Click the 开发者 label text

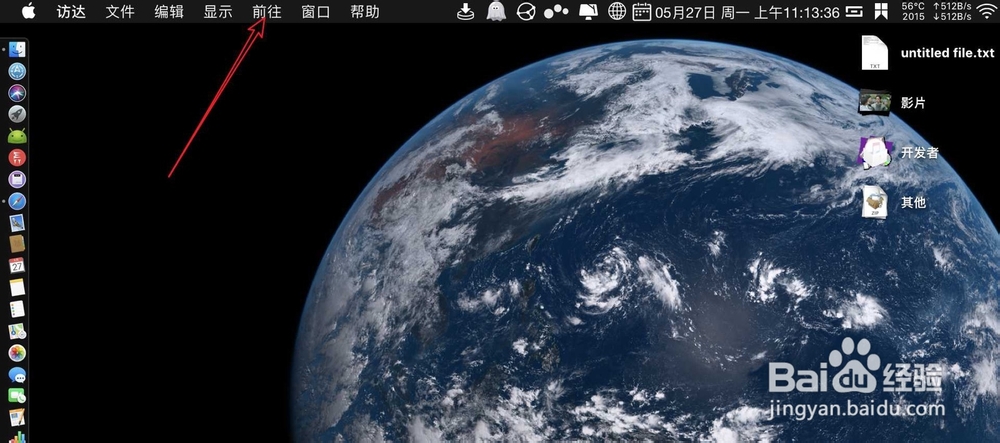pos(919,153)
